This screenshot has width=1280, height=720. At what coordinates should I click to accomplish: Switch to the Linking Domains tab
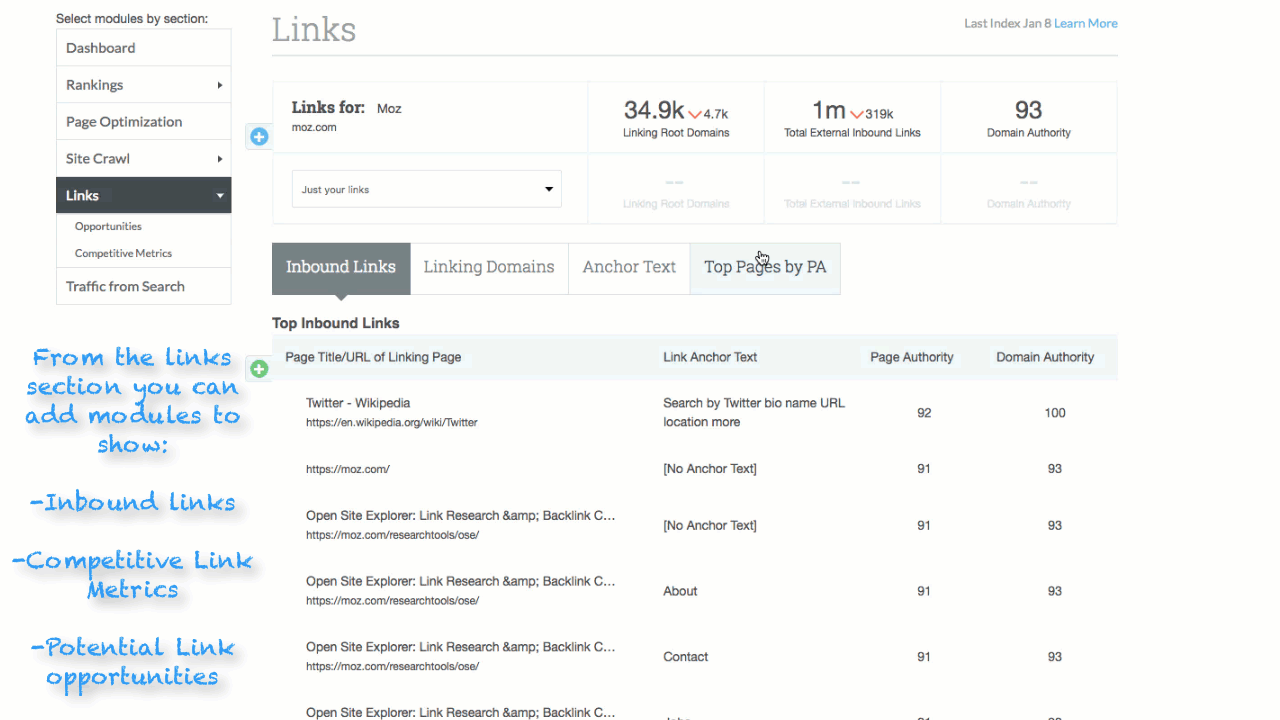[488, 267]
